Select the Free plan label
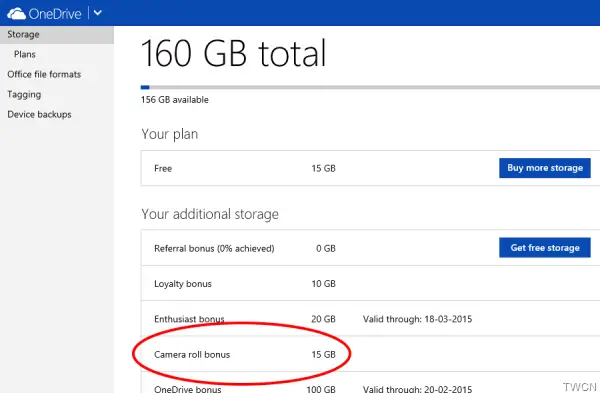This screenshot has height=393, width=600. (163, 168)
